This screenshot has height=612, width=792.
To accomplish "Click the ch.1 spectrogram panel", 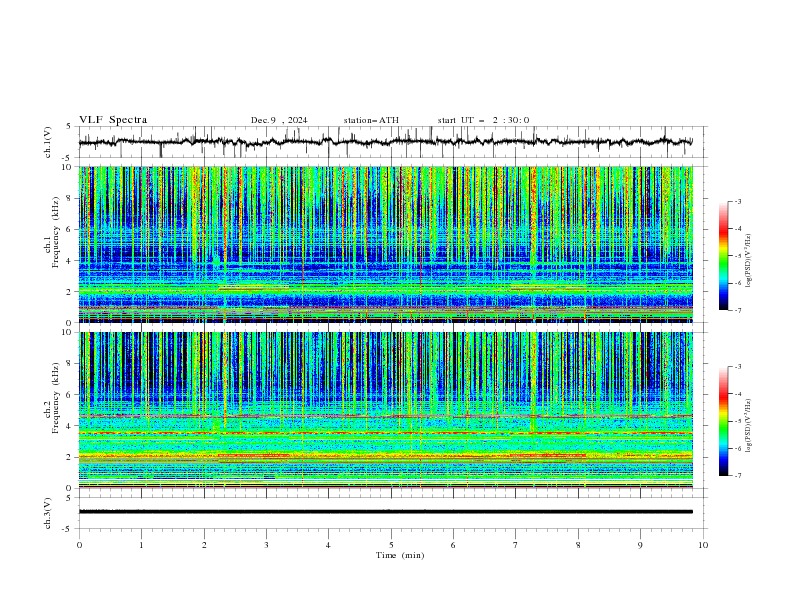I will [x=386, y=244].
